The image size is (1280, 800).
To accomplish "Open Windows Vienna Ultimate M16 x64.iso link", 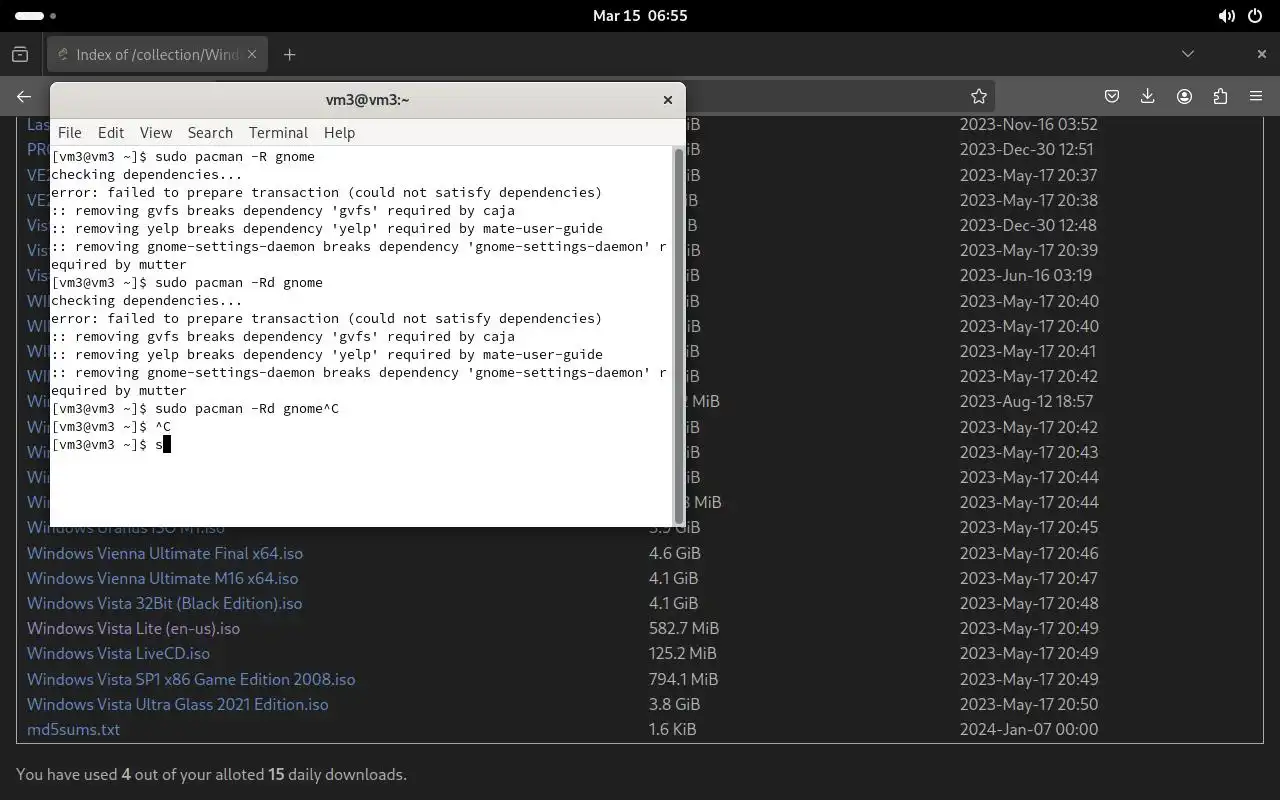I will click(162, 578).
